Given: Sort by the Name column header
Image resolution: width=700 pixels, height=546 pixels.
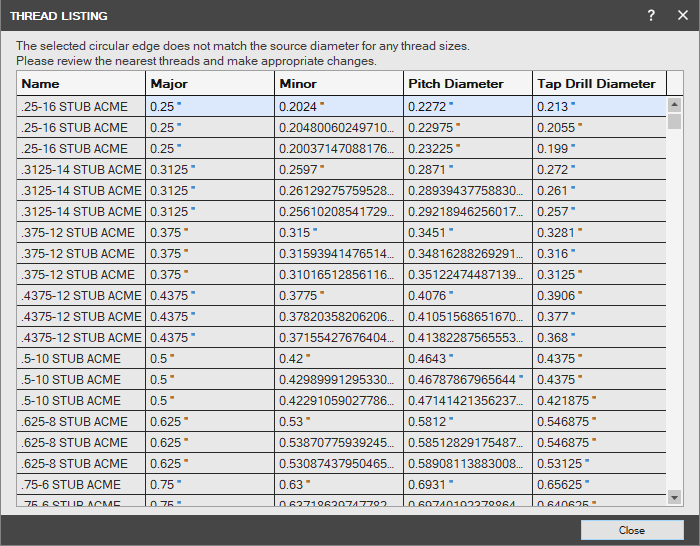Looking at the screenshot, I should pyautogui.click(x=81, y=83).
